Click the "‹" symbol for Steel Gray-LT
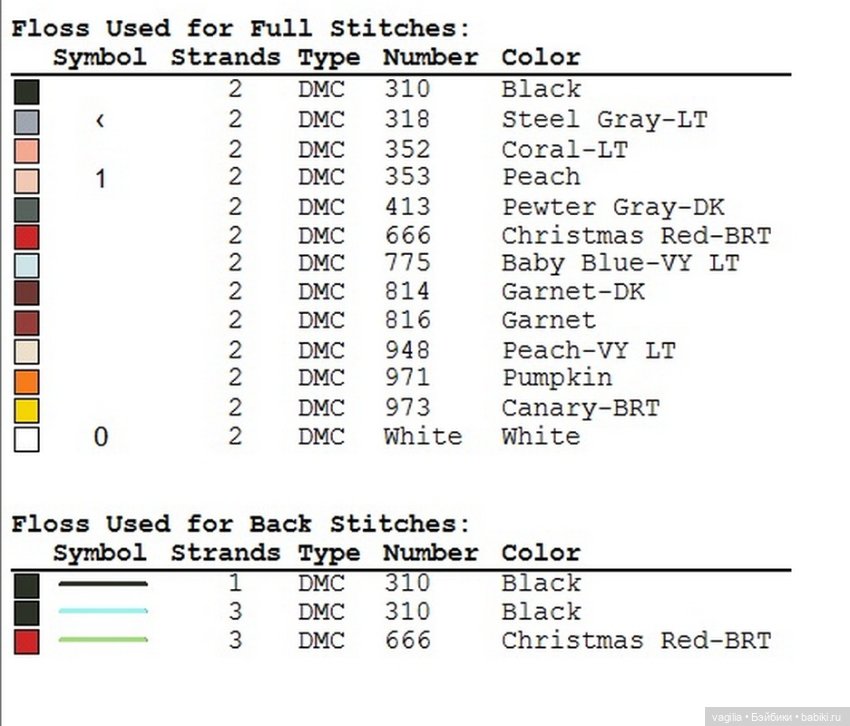Viewport: 850px width, 726px height. 100,121
